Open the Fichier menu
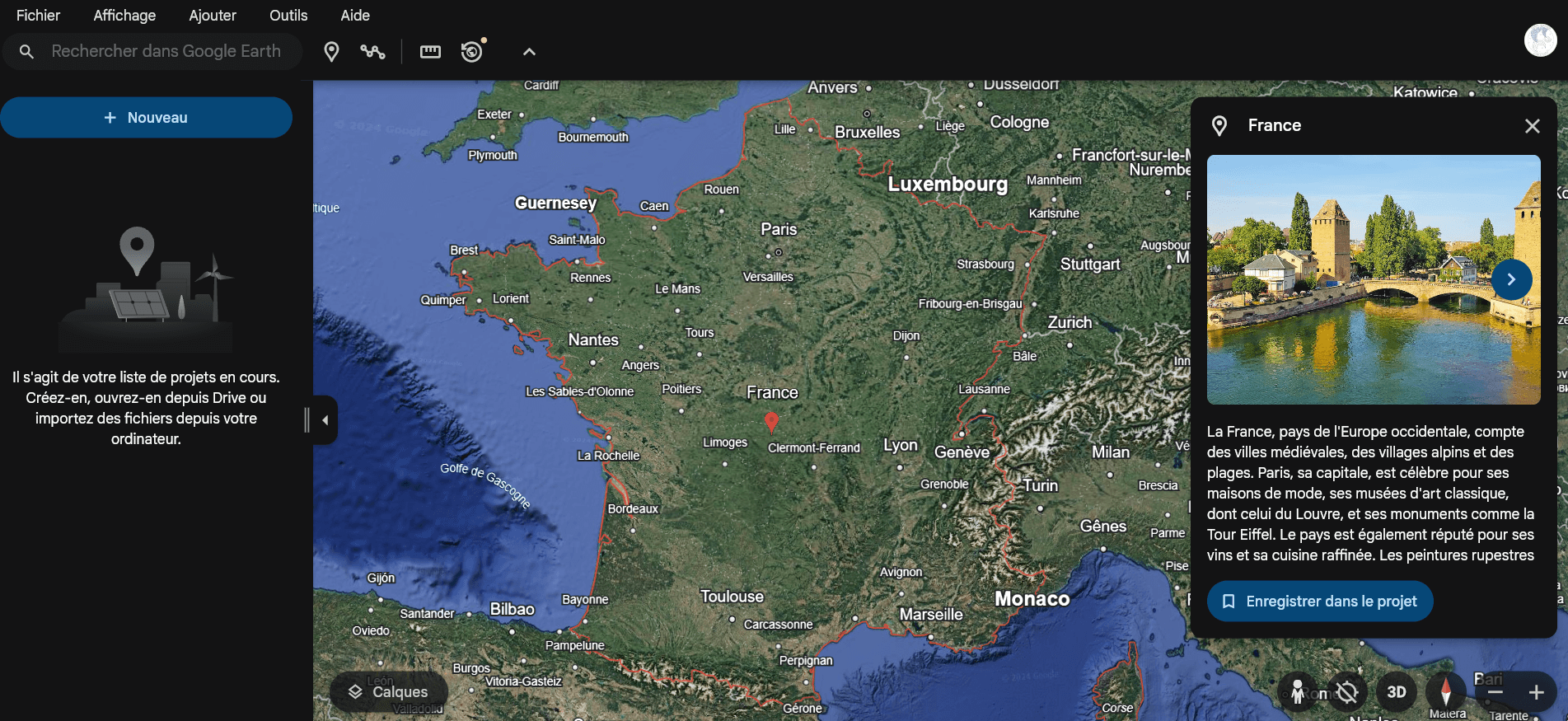 [x=38, y=15]
